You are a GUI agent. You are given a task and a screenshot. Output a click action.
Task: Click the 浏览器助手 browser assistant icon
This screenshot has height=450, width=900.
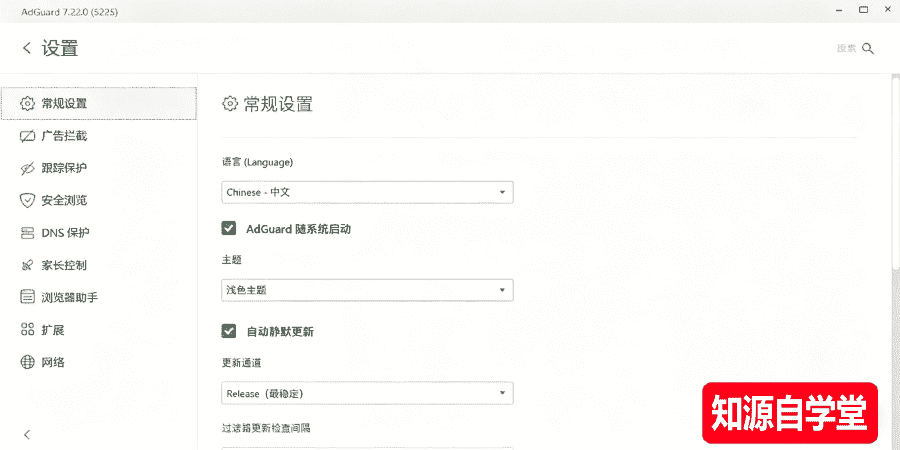point(28,297)
